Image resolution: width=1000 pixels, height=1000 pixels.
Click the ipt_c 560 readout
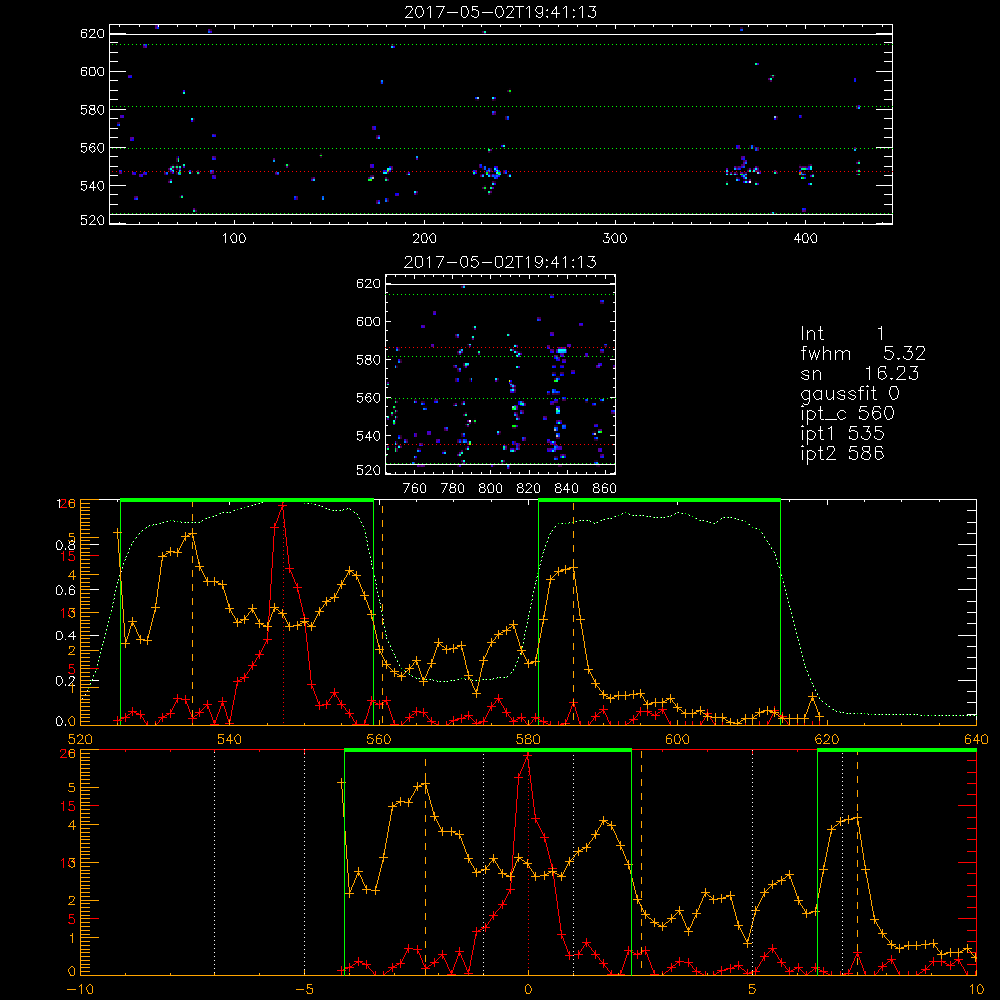[848, 414]
